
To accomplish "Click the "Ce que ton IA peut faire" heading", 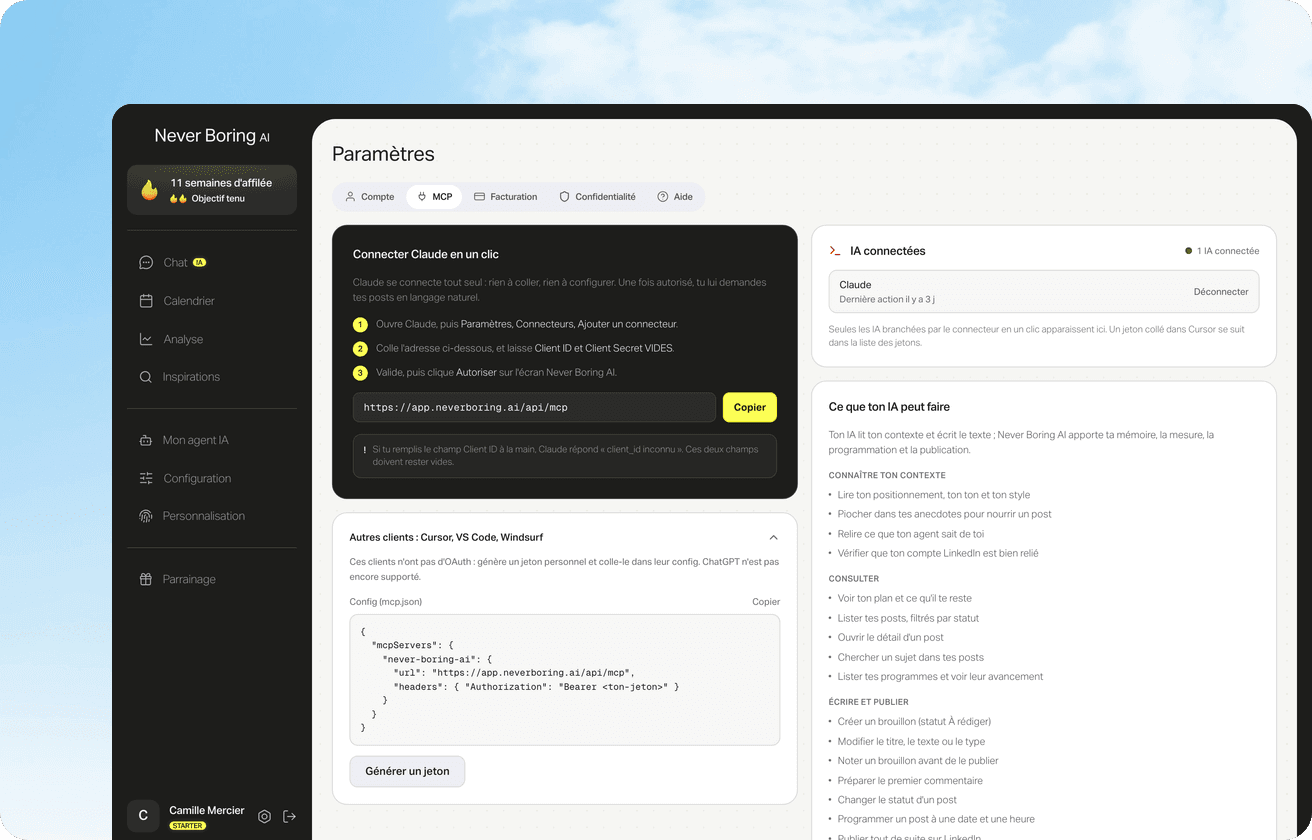I will 889,407.
